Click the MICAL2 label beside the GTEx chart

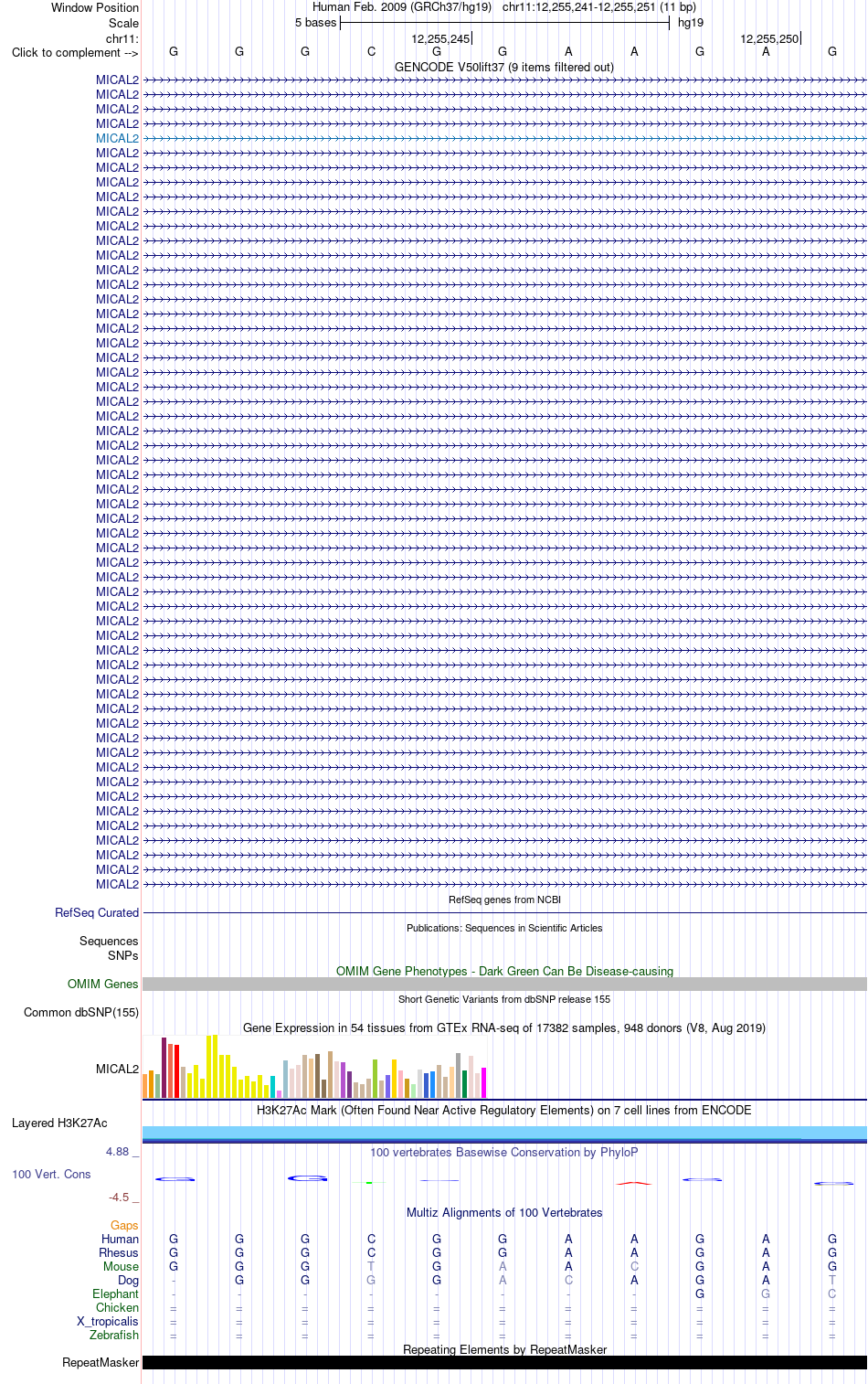coord(117,1069)
